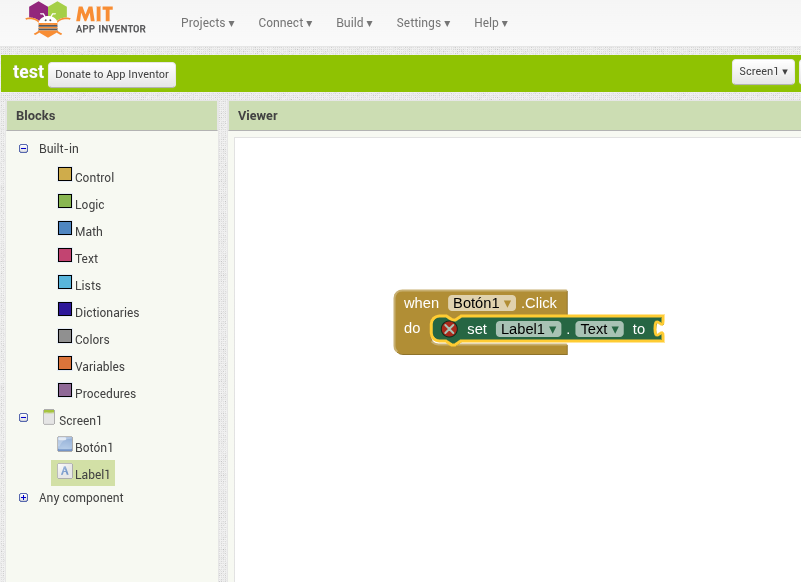Select the Botón1 component icon
This screenshot has width=801, height=582.
[x=65, y=446]
